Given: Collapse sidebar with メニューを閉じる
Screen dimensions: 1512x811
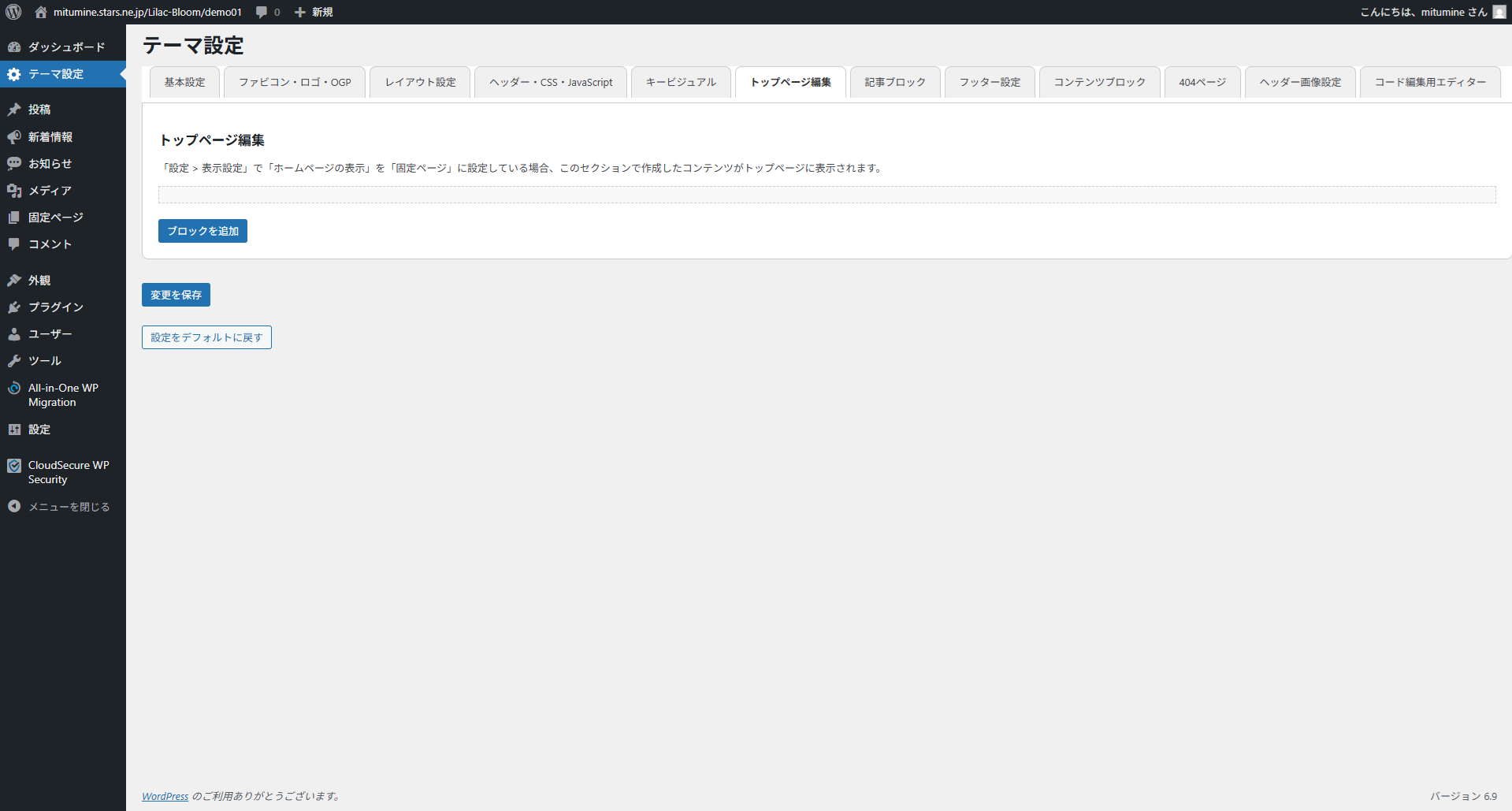Looking at the screenshot, I should click(68, 507).
